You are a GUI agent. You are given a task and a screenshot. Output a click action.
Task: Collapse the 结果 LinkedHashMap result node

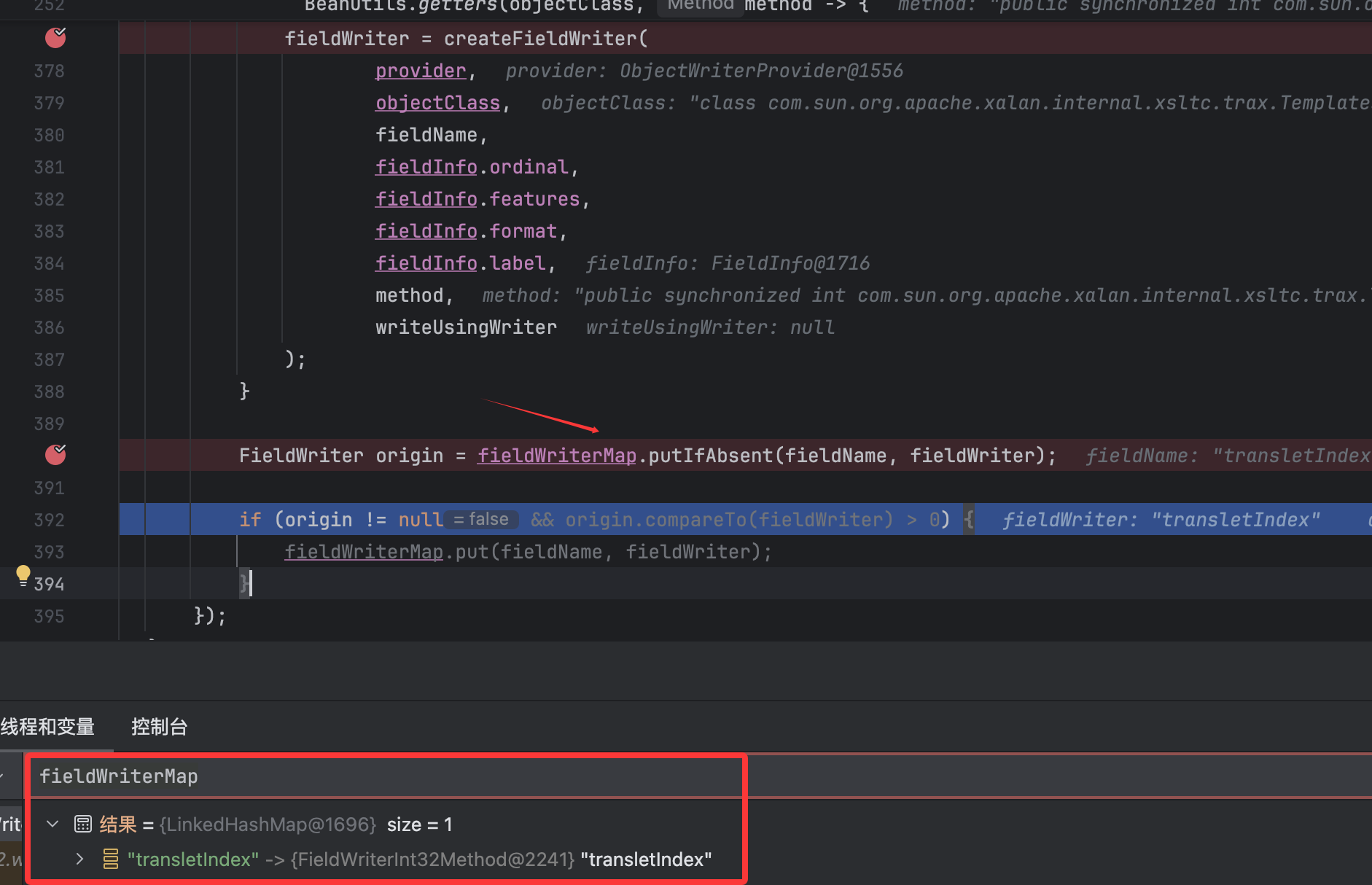click(x=52, y=824)
